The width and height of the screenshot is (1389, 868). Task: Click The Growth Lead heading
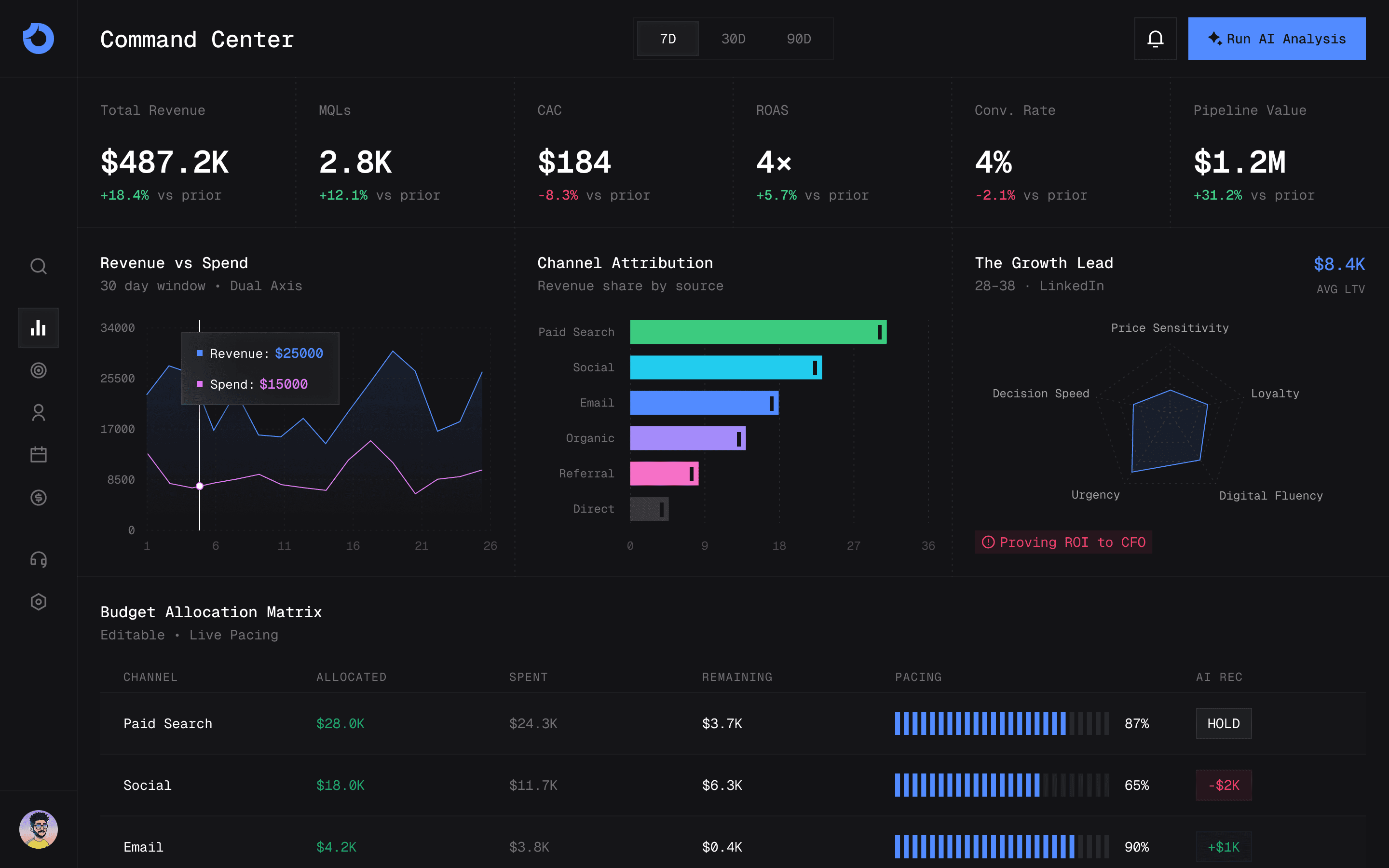pyautogui.click(x=1044, y=263)
